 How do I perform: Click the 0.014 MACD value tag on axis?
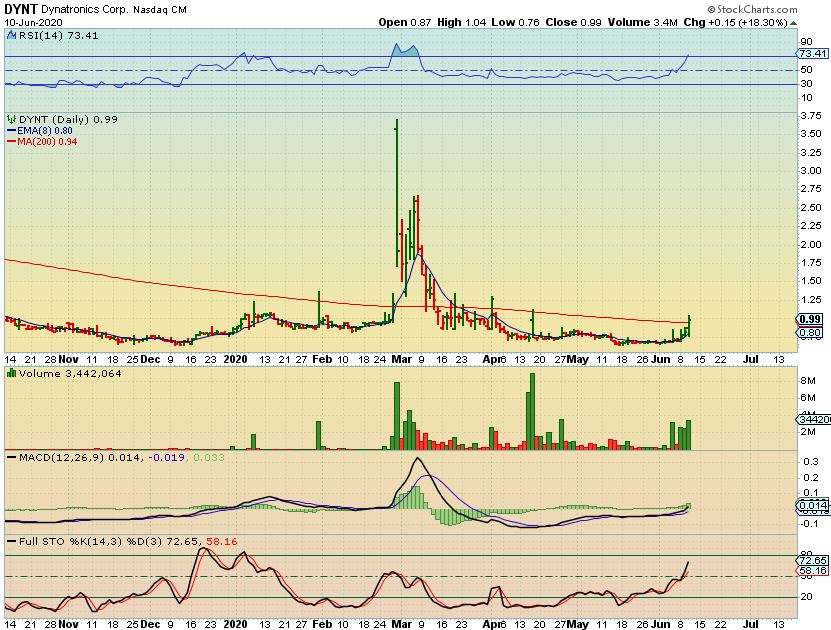point(812,506)
